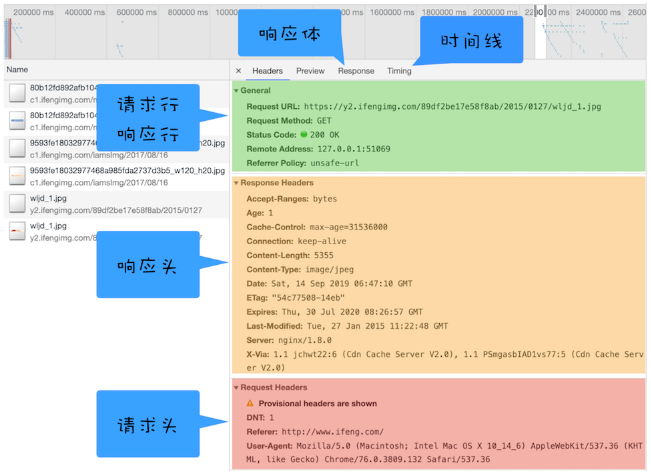Click the Date header value
This screenshot has height=473, width=651.
(x=342, y=284)
